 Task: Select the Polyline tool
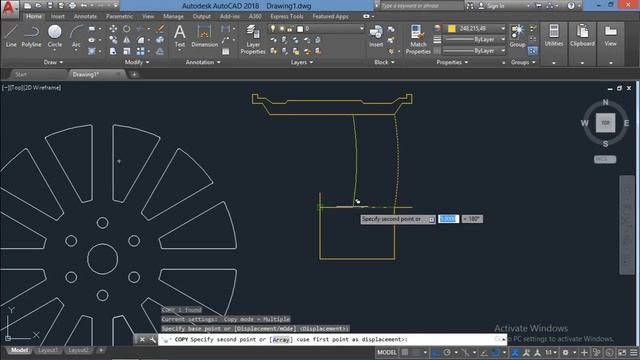[x=31, y=36]
